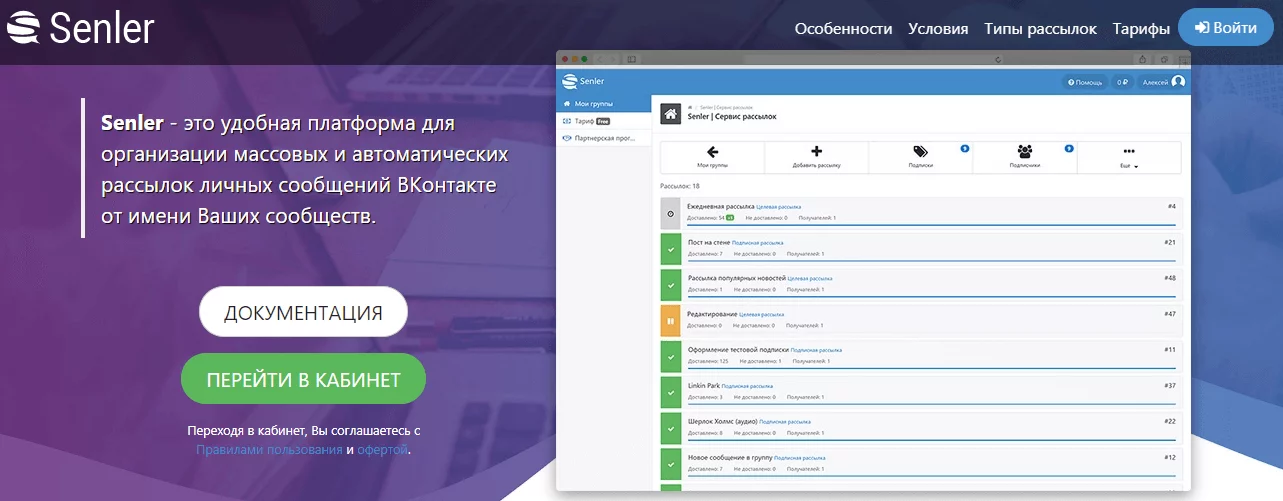Click the #11 mailing number
Viewport: 1283px width, 501px height.
[1170, 349]
